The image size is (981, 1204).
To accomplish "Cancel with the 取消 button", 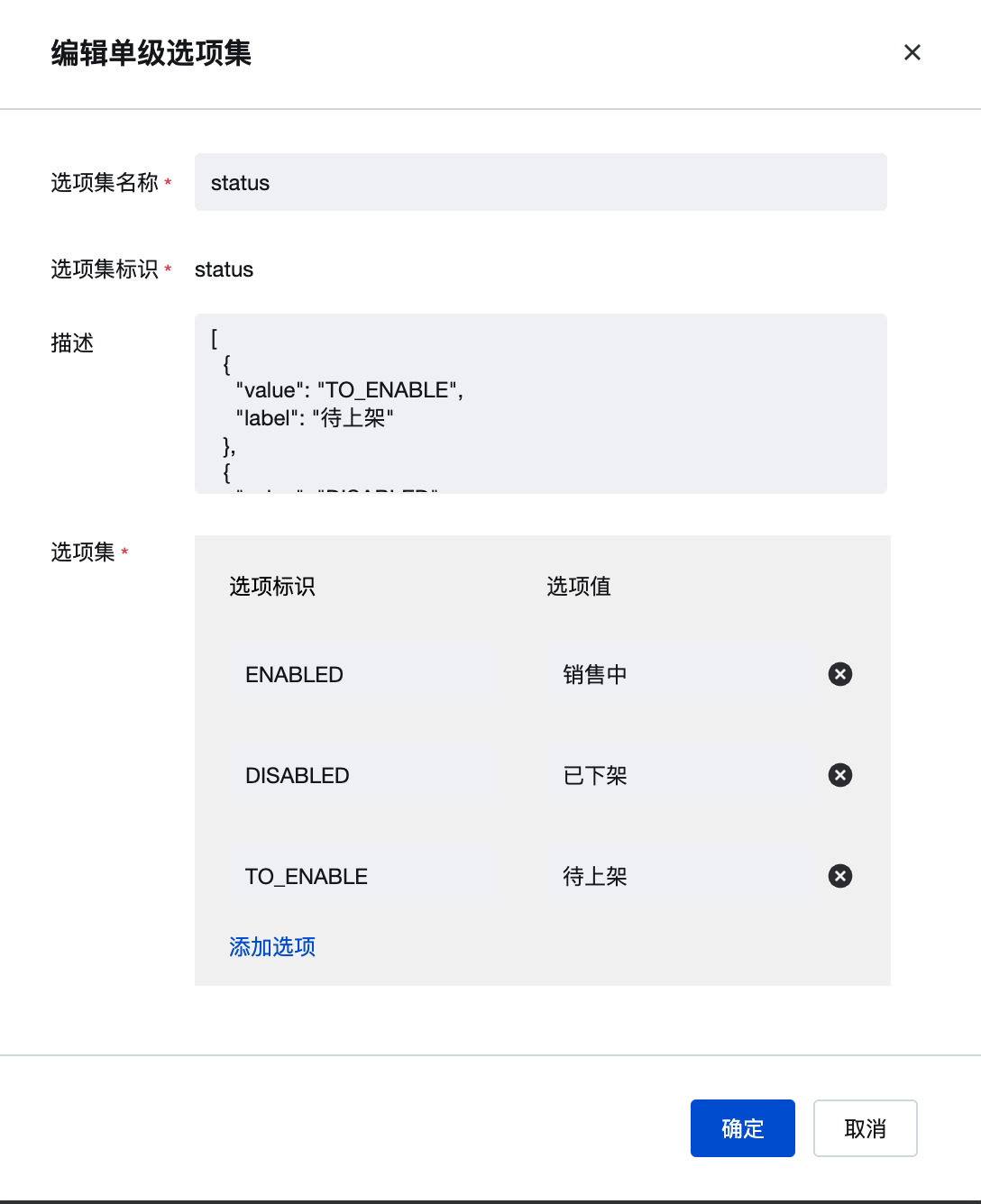I will 866,1128.
